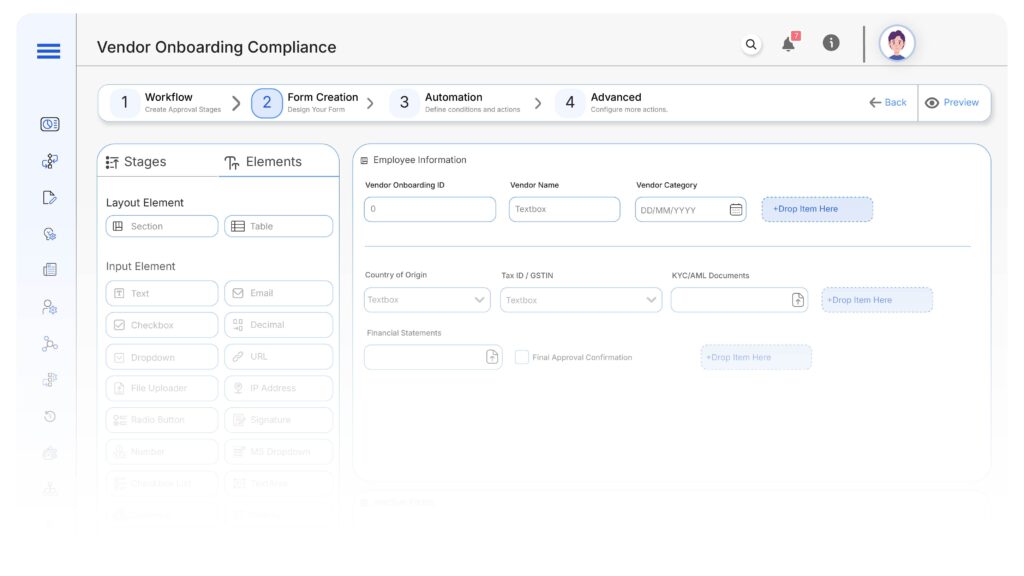Viewport: 1024px width, 576px height.
Task: Click the Preview button
Action: pyautogui.click(x=952, y=102)
